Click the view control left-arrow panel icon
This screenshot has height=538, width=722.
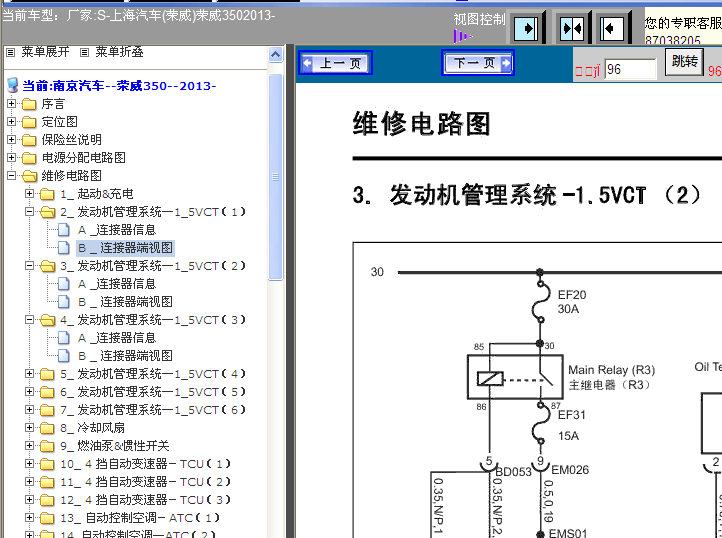tap(612, 29)
